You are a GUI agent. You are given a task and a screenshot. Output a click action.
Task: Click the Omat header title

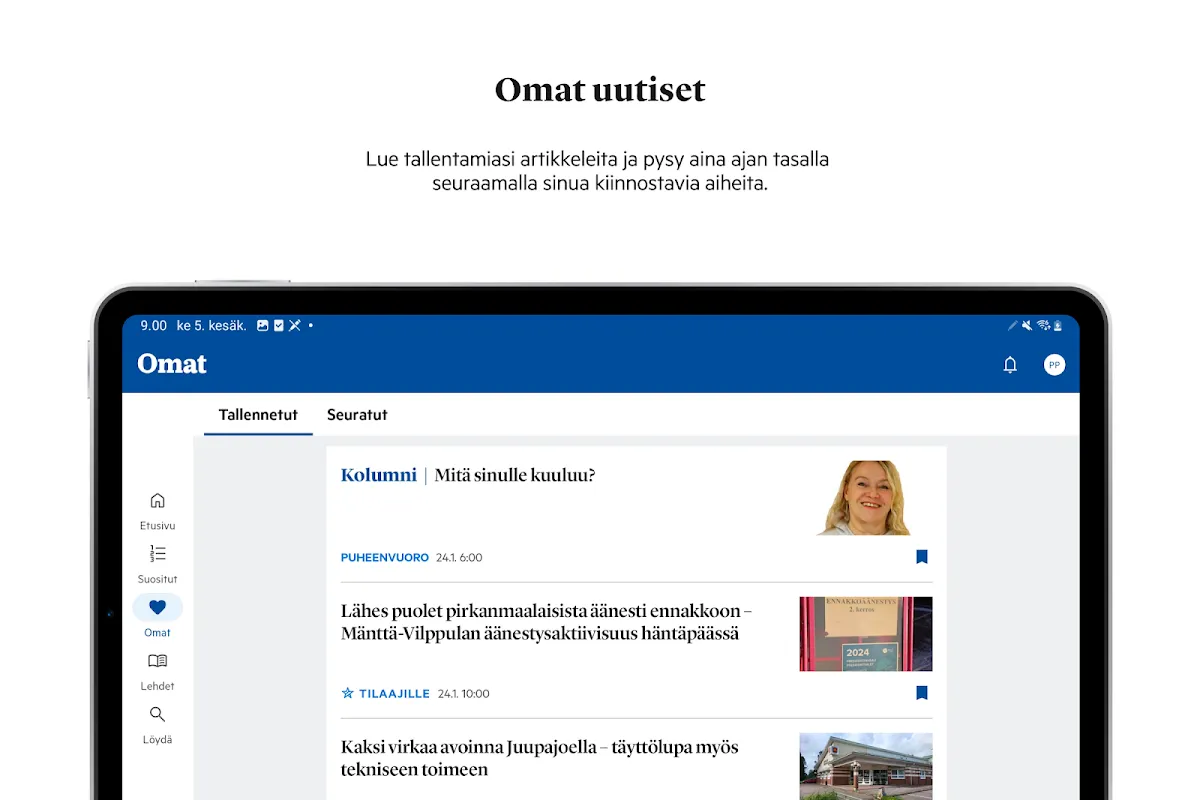[172, 364]
